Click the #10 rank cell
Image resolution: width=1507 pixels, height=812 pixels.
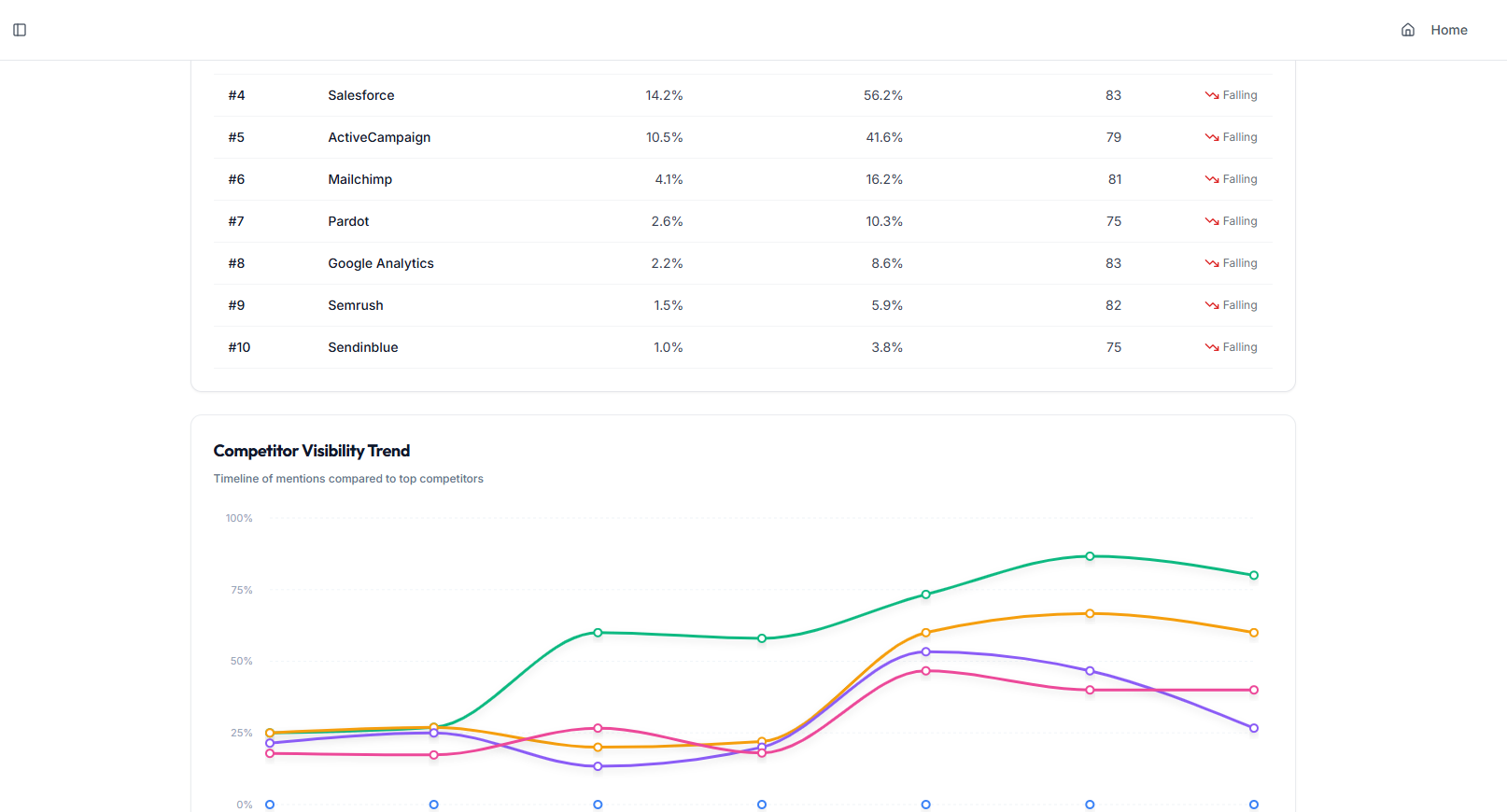point(239,347)
